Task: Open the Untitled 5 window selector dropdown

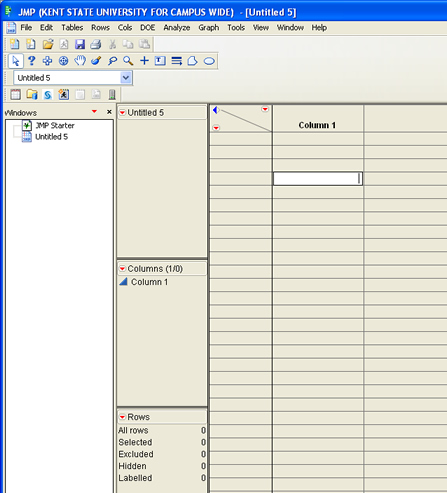Action: click(x=126, y=78)
